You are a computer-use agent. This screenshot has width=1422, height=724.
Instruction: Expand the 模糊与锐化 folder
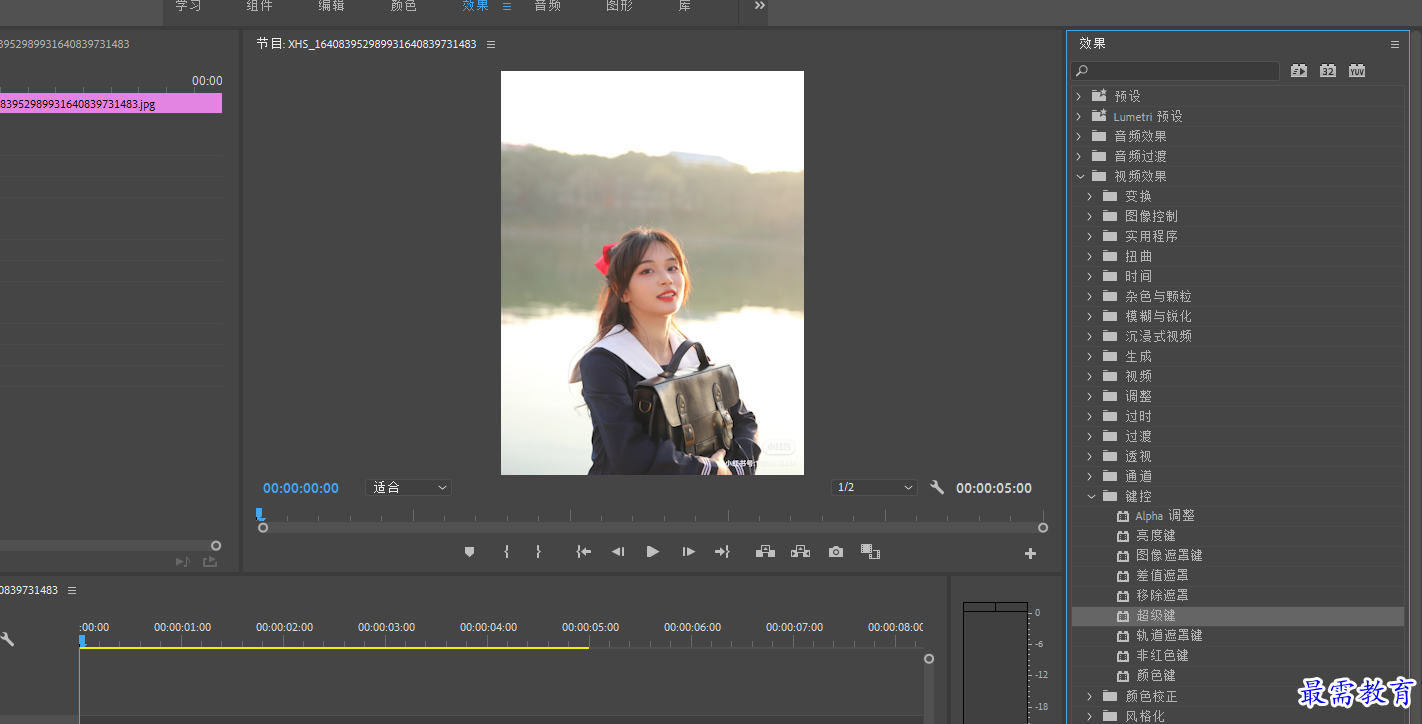click(x=1090, y=316)
